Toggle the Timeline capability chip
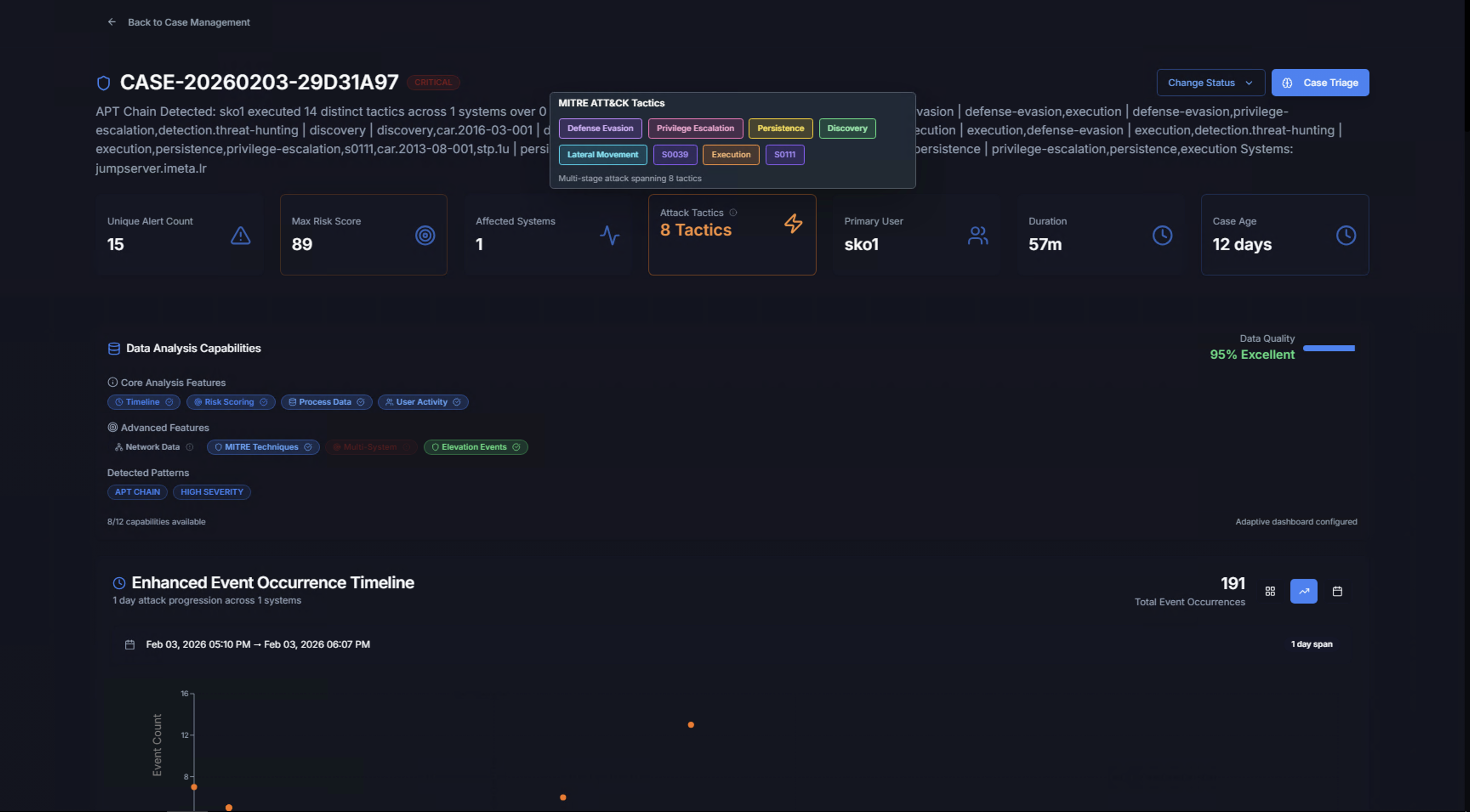The height and width of the screenshot is (812, 1470). tap(143, 403)
